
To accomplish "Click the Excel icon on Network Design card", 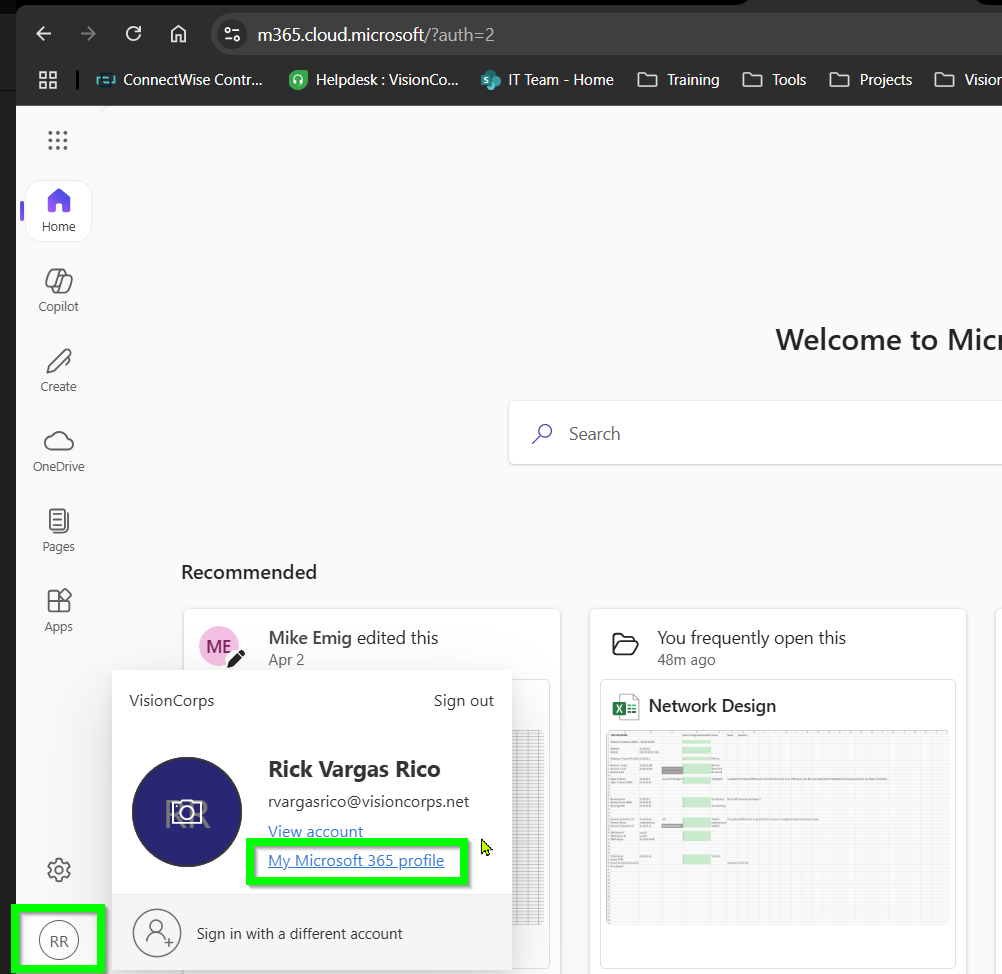I will pyautogui.click(x=625, y=706).
